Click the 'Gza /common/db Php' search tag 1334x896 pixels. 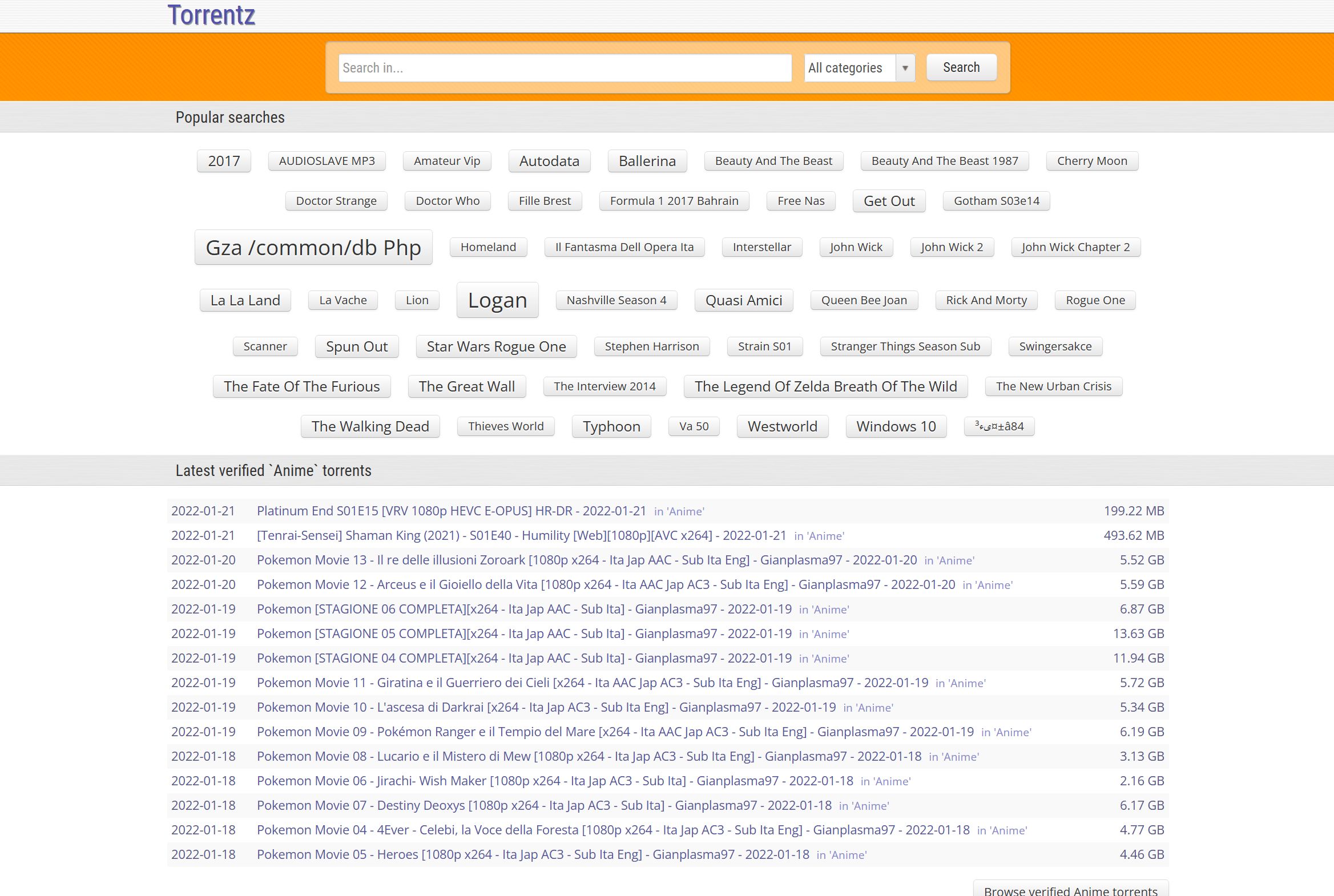(x=313, y=248)
